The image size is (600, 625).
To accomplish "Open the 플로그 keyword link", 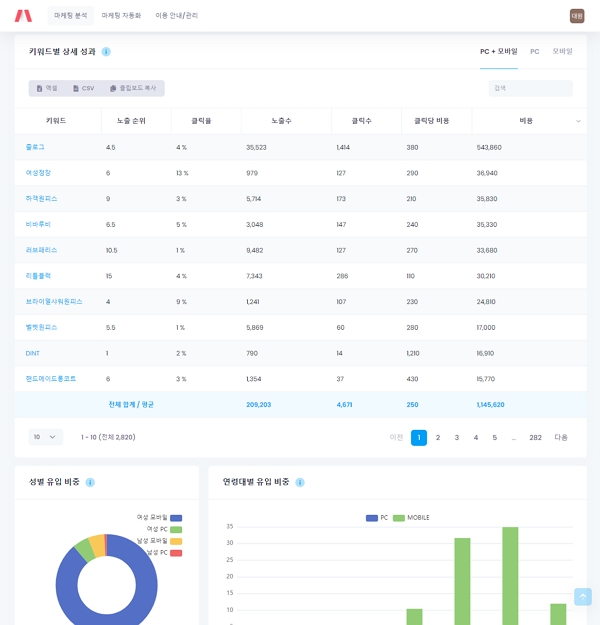I will [x=35, y=147].
